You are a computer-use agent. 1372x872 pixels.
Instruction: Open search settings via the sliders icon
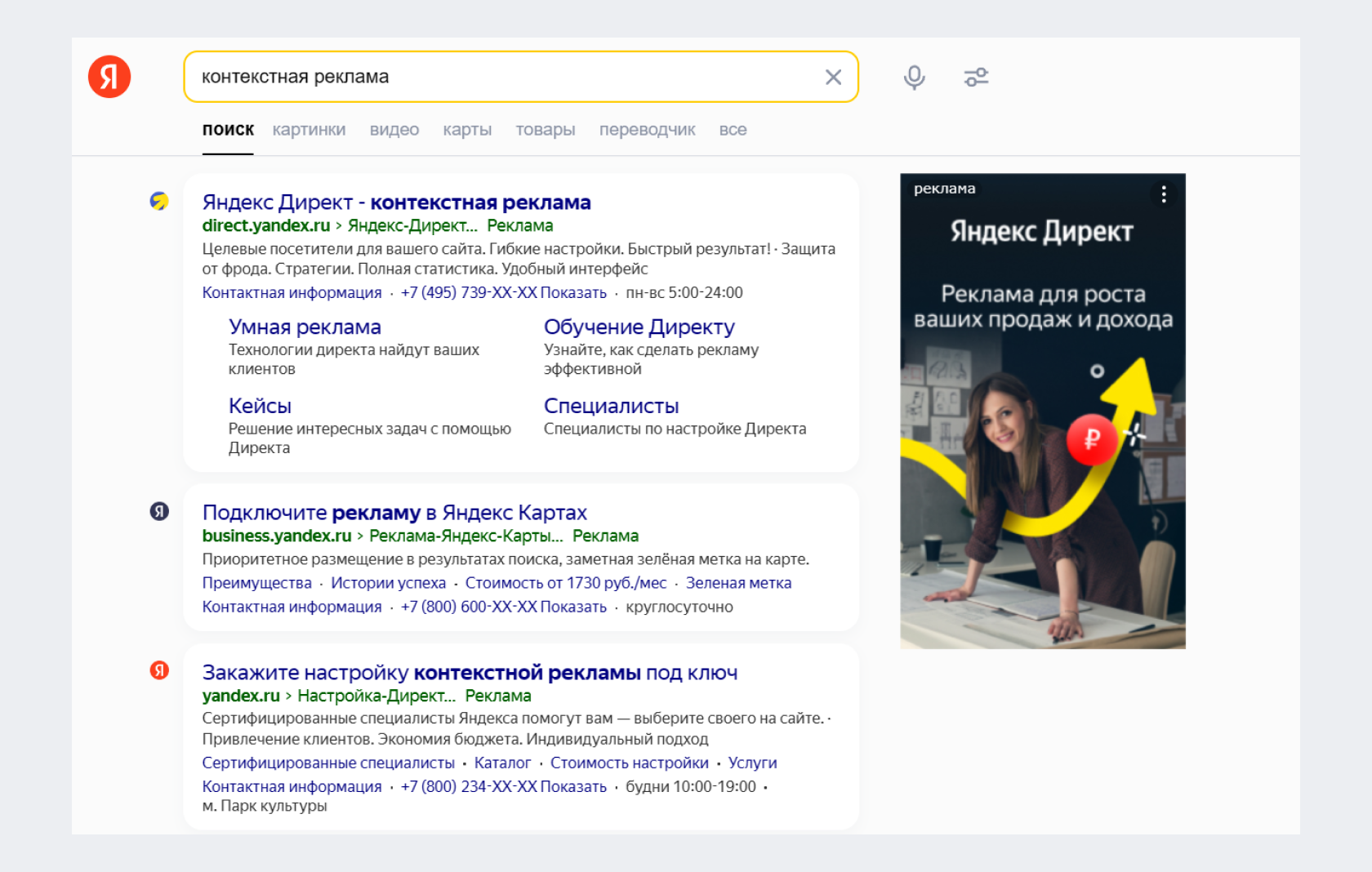tap(976, 77)
